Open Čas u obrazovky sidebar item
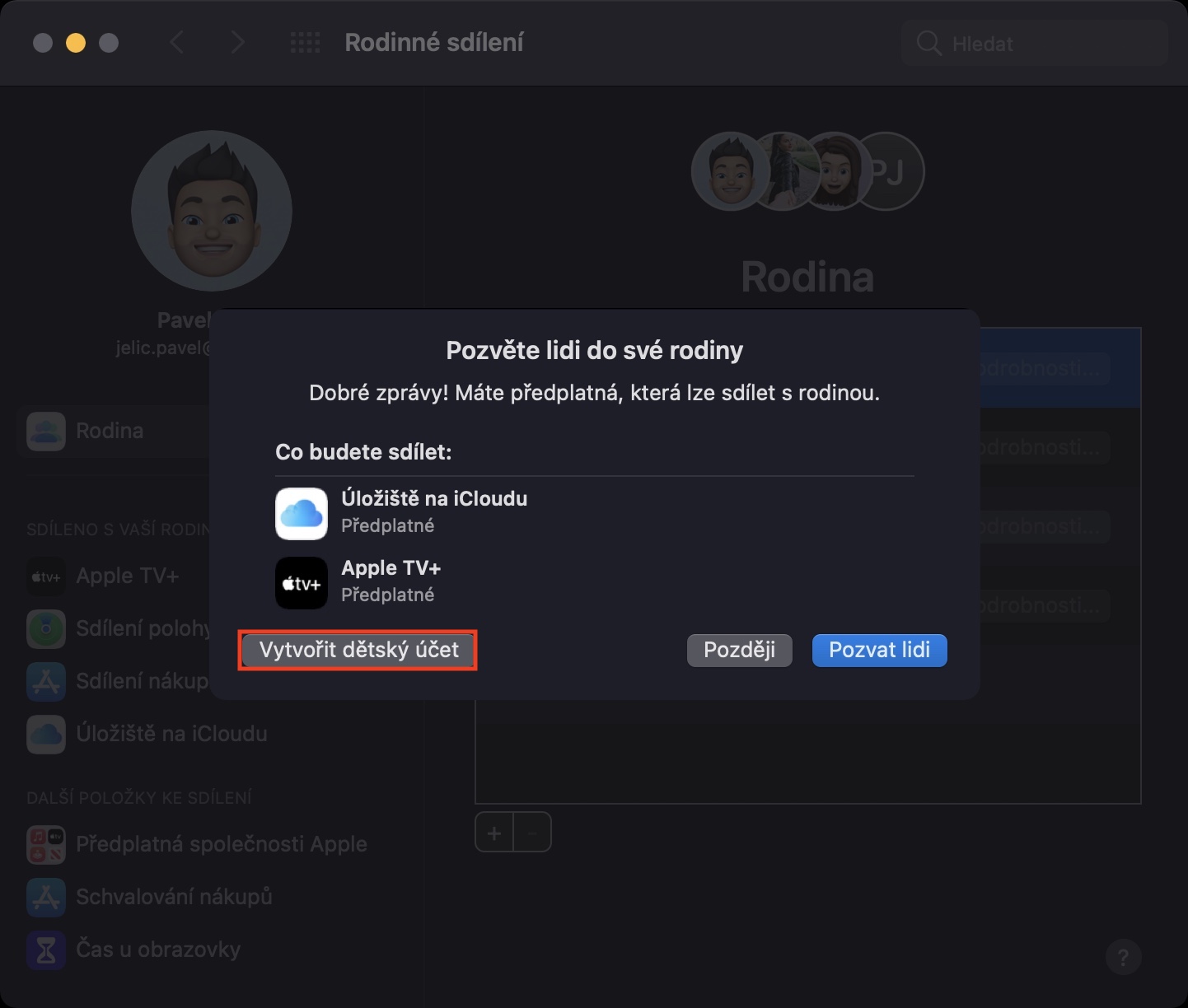 coord(134,950)
